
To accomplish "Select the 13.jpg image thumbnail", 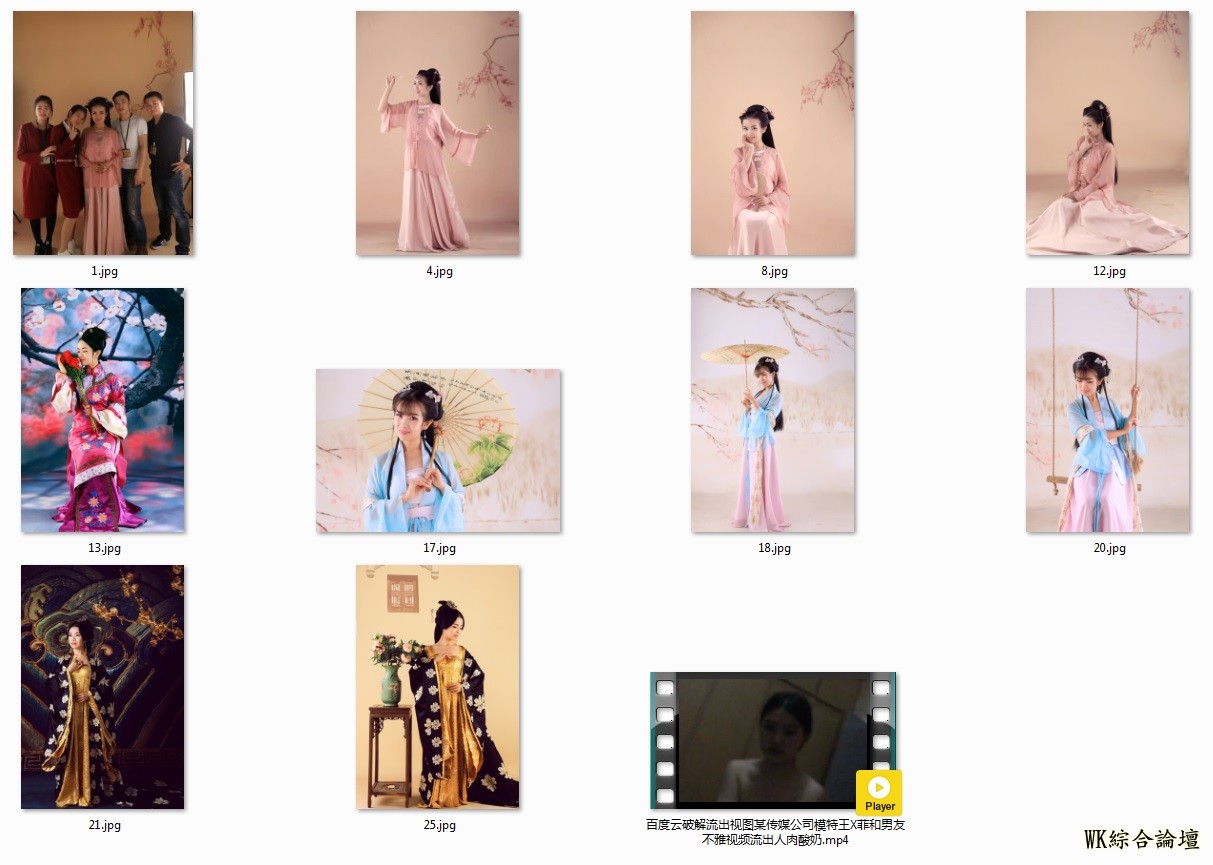I will [103, 410].
